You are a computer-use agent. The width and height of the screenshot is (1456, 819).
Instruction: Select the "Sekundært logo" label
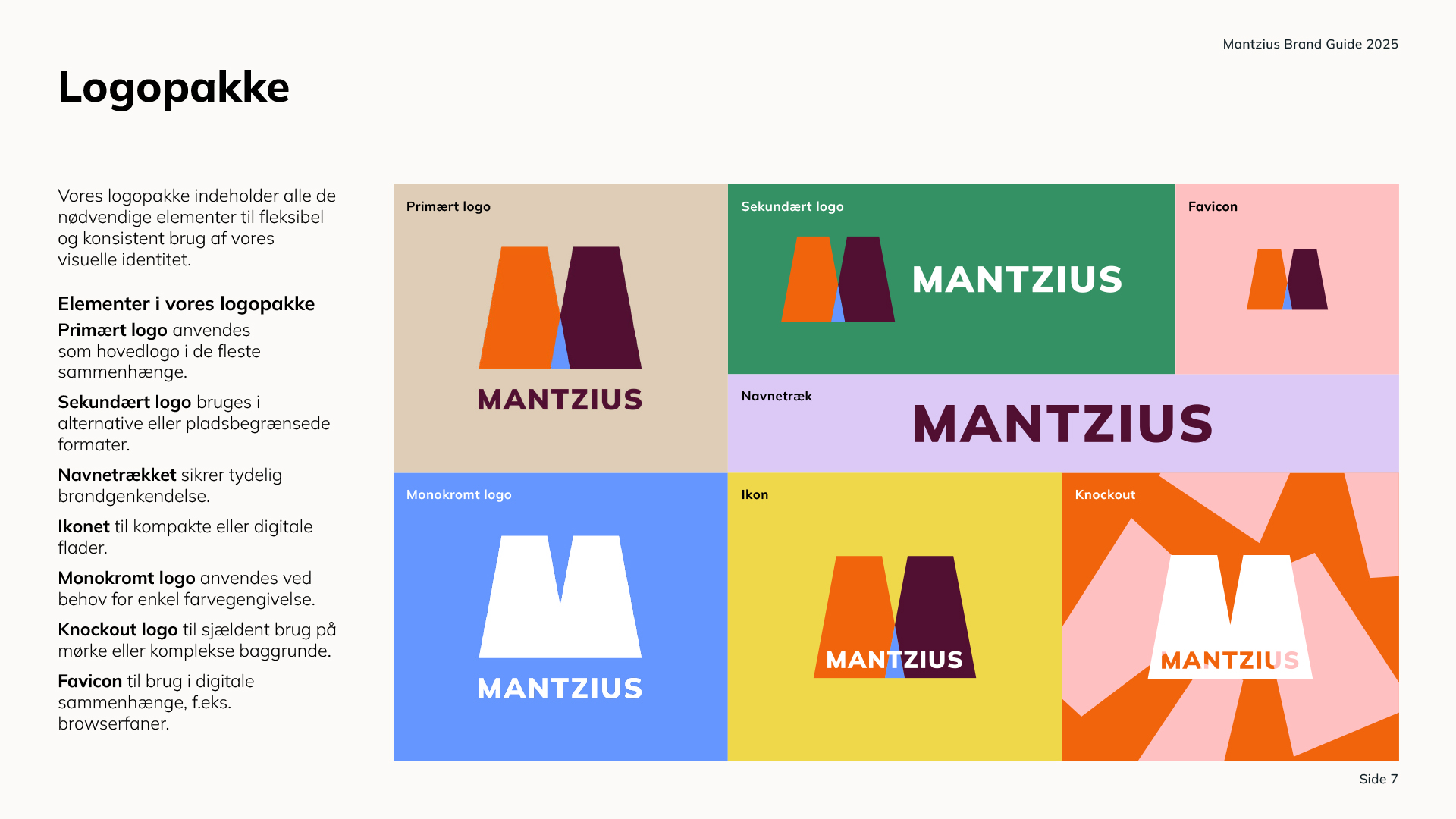[792, 206]
